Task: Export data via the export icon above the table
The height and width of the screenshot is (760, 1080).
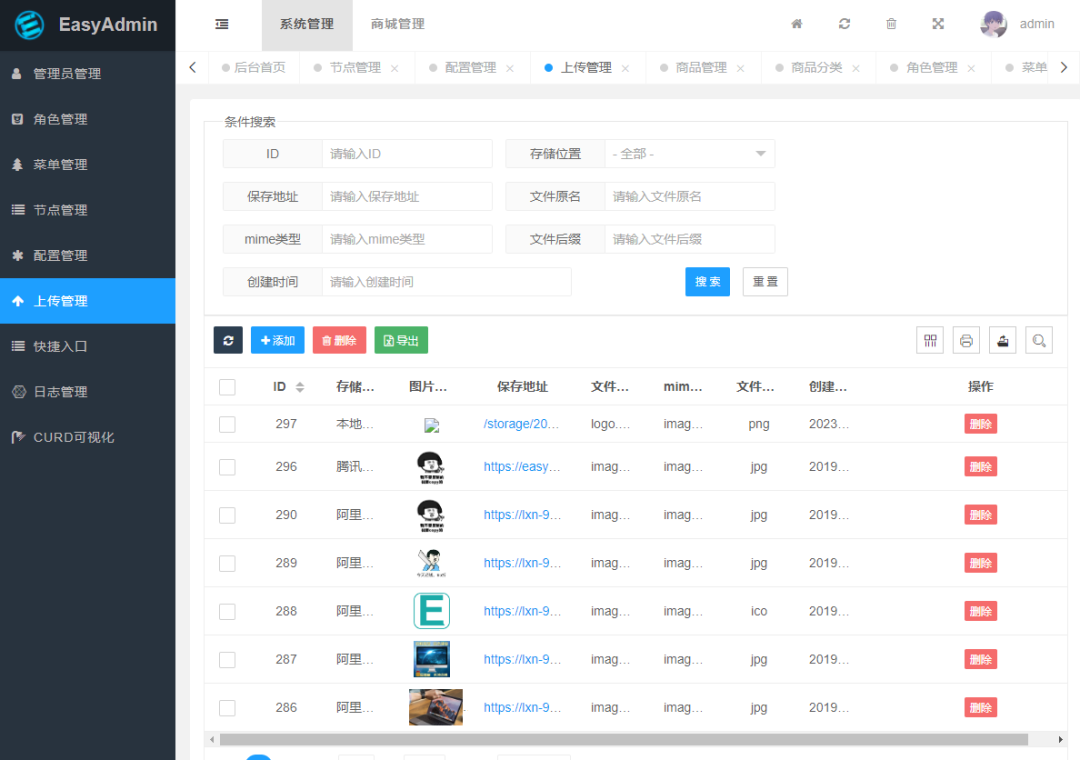Action: click(1002, 340)
